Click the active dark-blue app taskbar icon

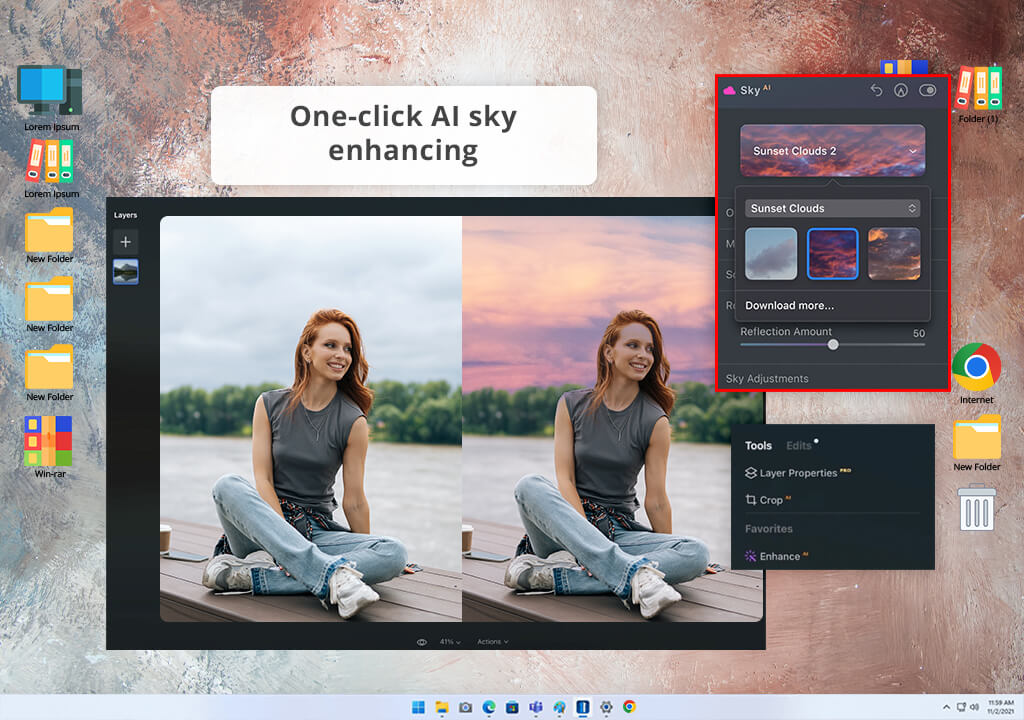583,707
